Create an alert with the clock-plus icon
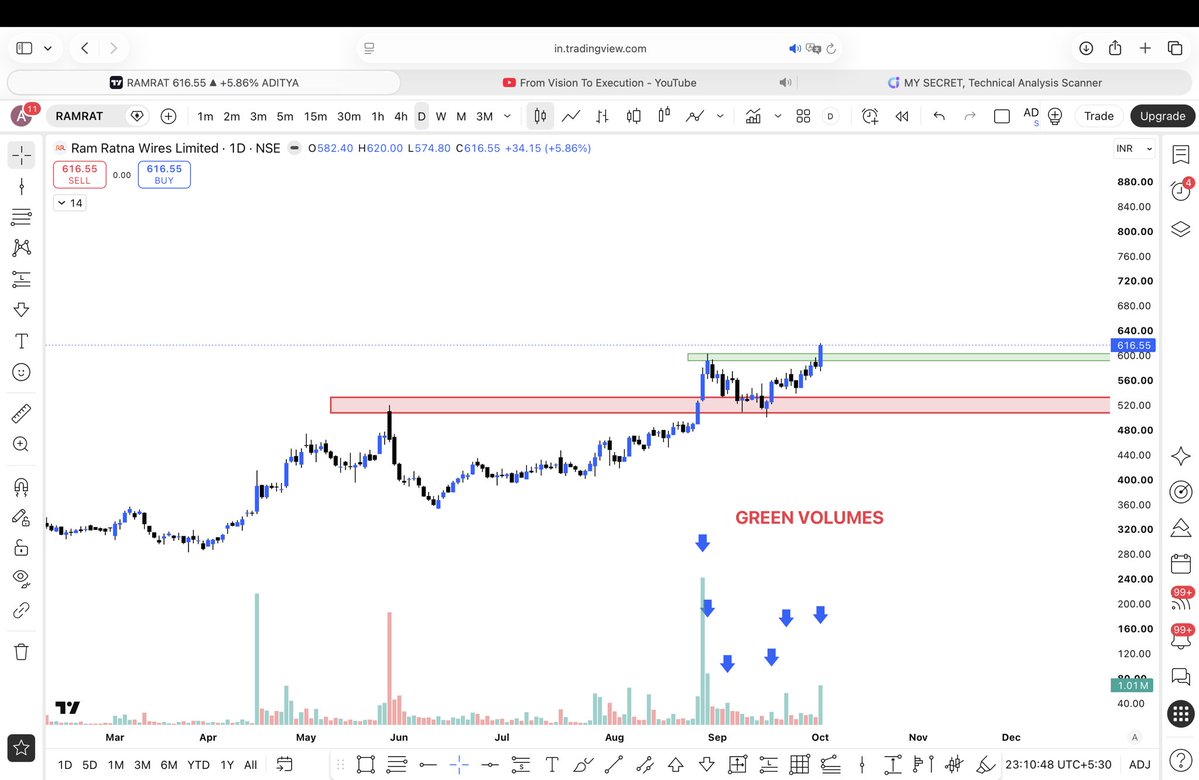Screen dimensions: 1199x780 click(x=869, y=116)
